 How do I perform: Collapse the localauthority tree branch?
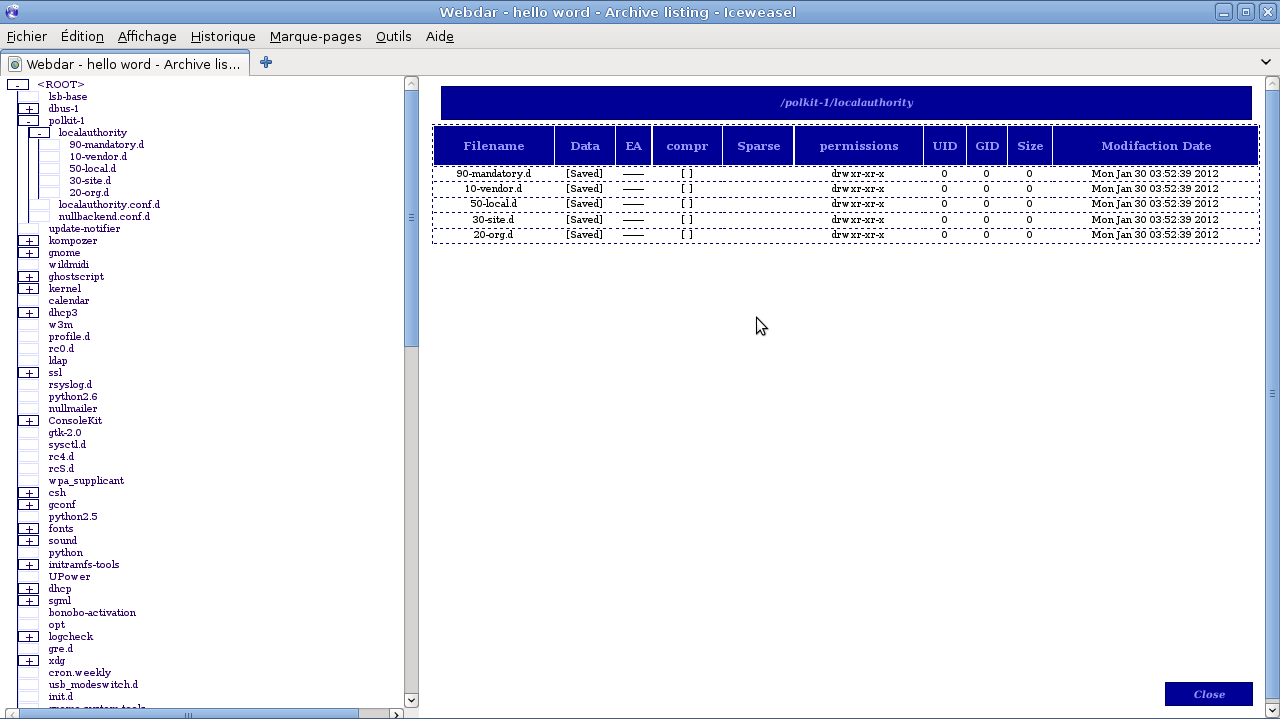click(x=38, y=132)
